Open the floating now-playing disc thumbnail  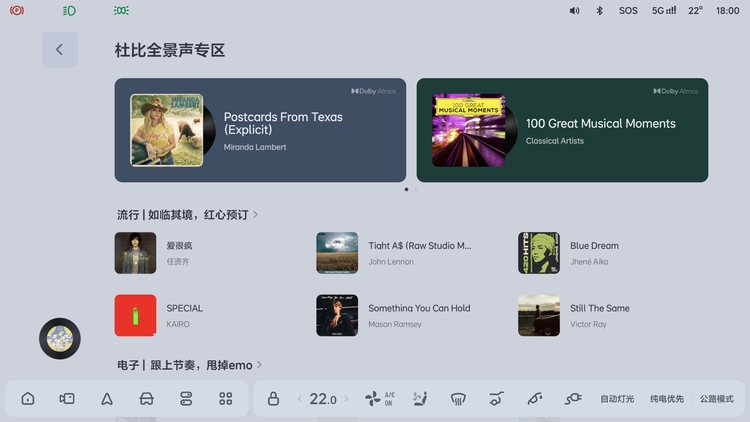pyautogui.click(x=60, y=340)
